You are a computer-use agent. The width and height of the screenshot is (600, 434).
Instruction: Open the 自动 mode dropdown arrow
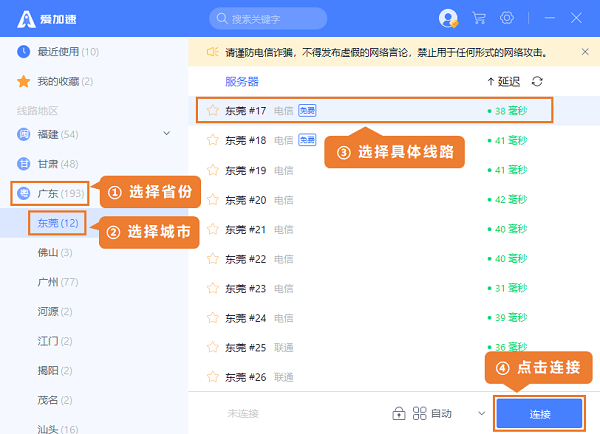[x=482, y=413]
